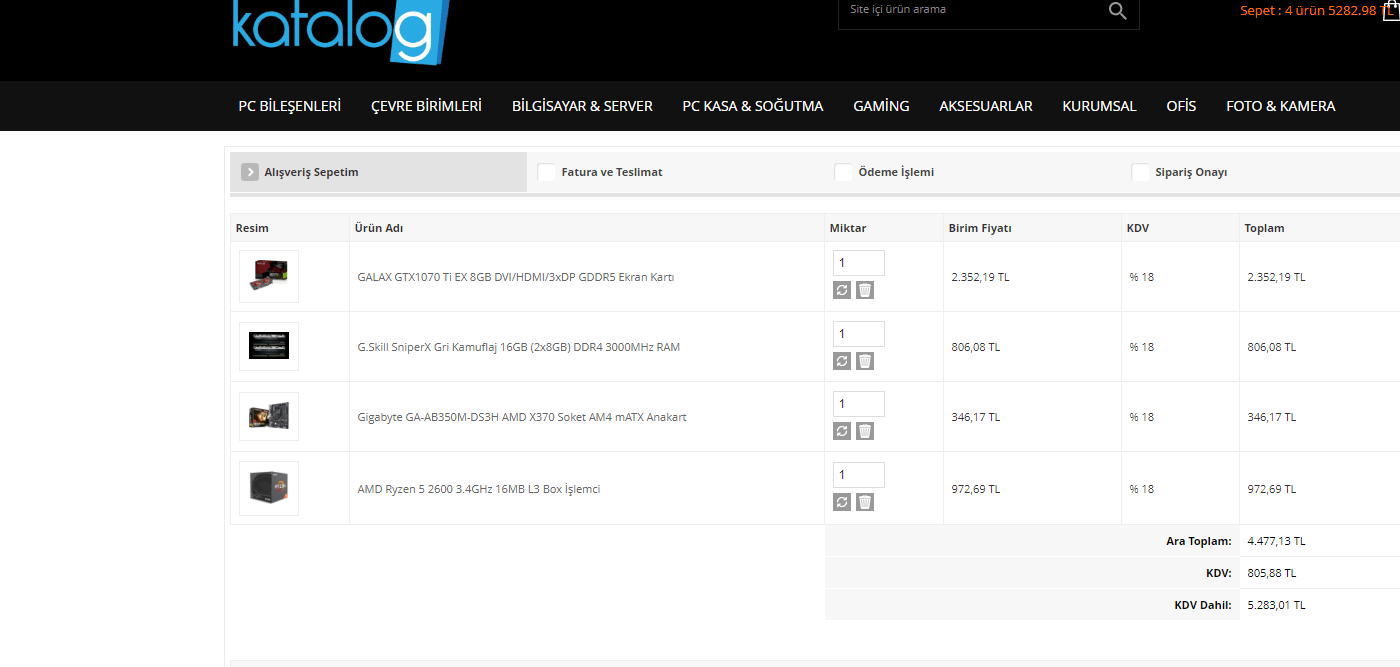Refresh quantity for GALAX GTX1070 Ti
The height and width of the screenshot is (667, 1400).
[x=842, y=290]
